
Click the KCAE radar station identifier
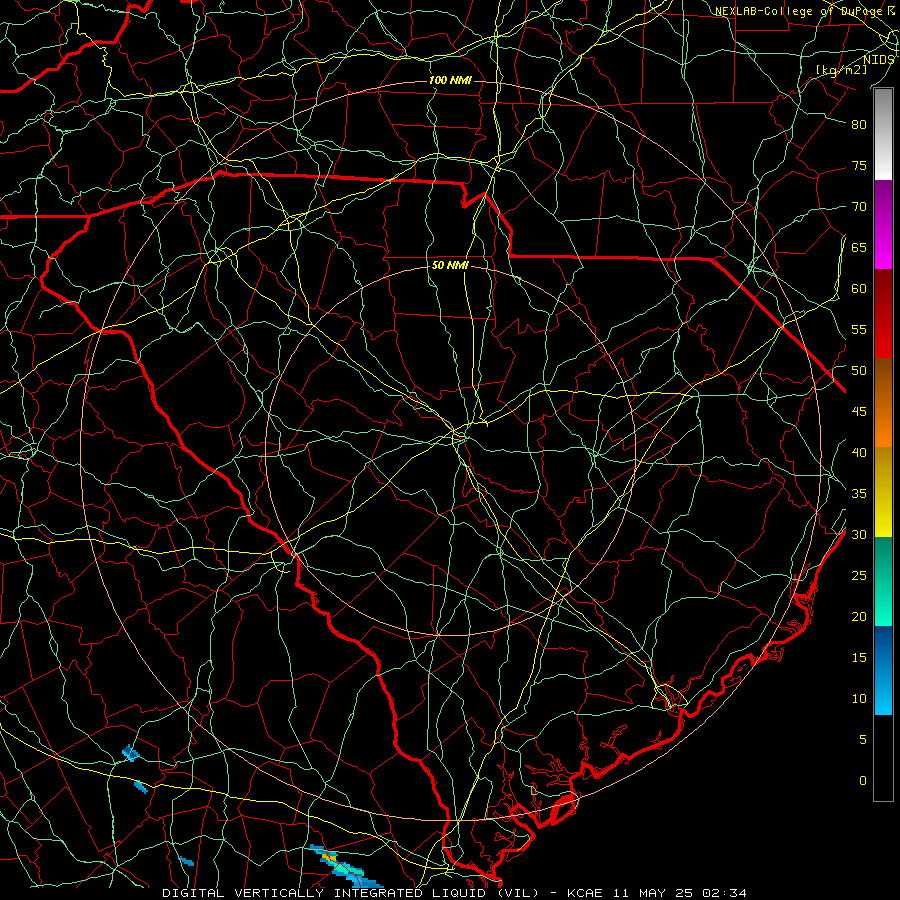click(x=584, y=893)
